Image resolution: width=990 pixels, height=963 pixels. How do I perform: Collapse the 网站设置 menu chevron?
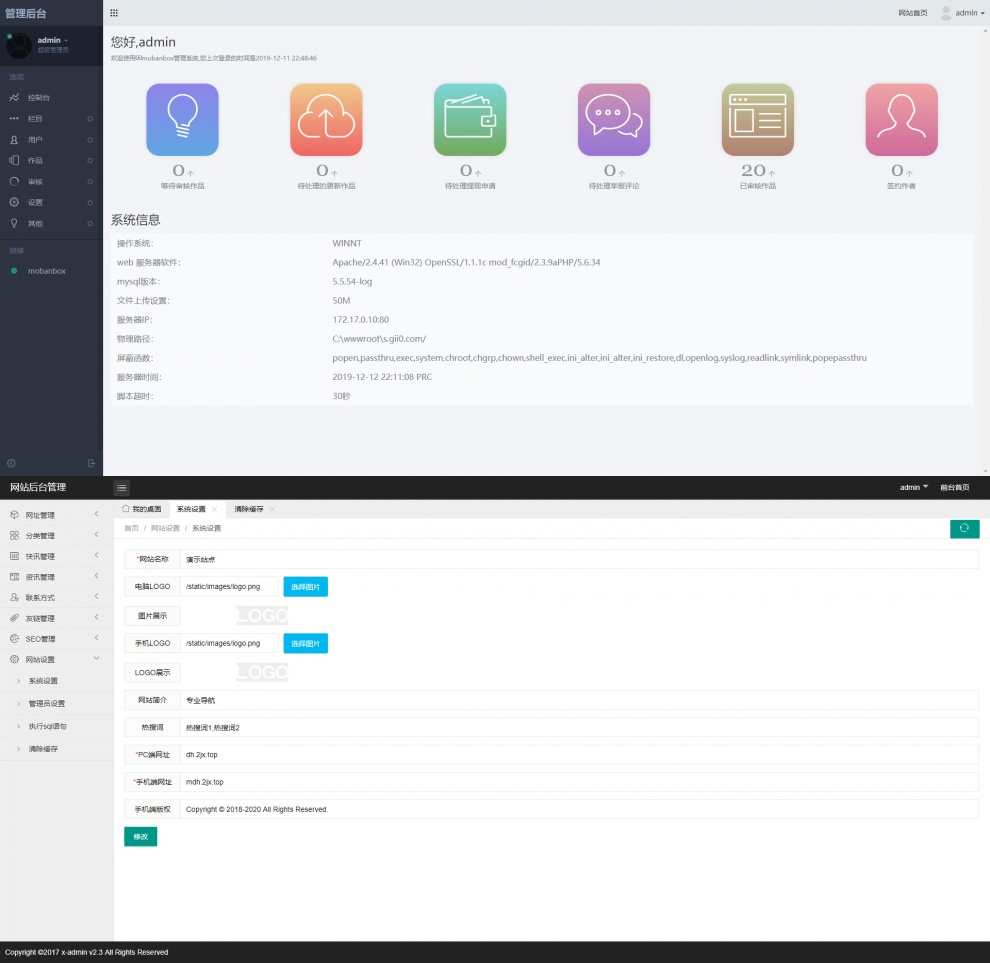[97, 659]
